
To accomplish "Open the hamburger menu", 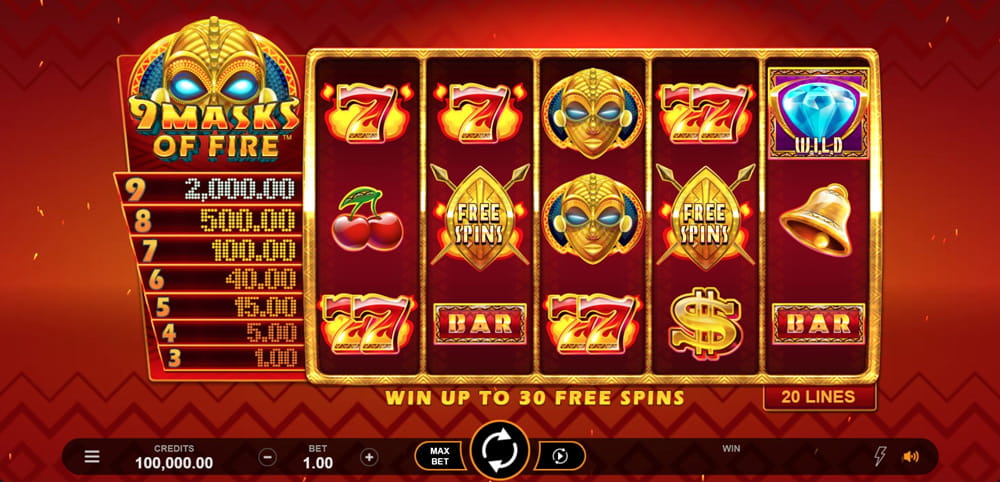I will (92, 456).
